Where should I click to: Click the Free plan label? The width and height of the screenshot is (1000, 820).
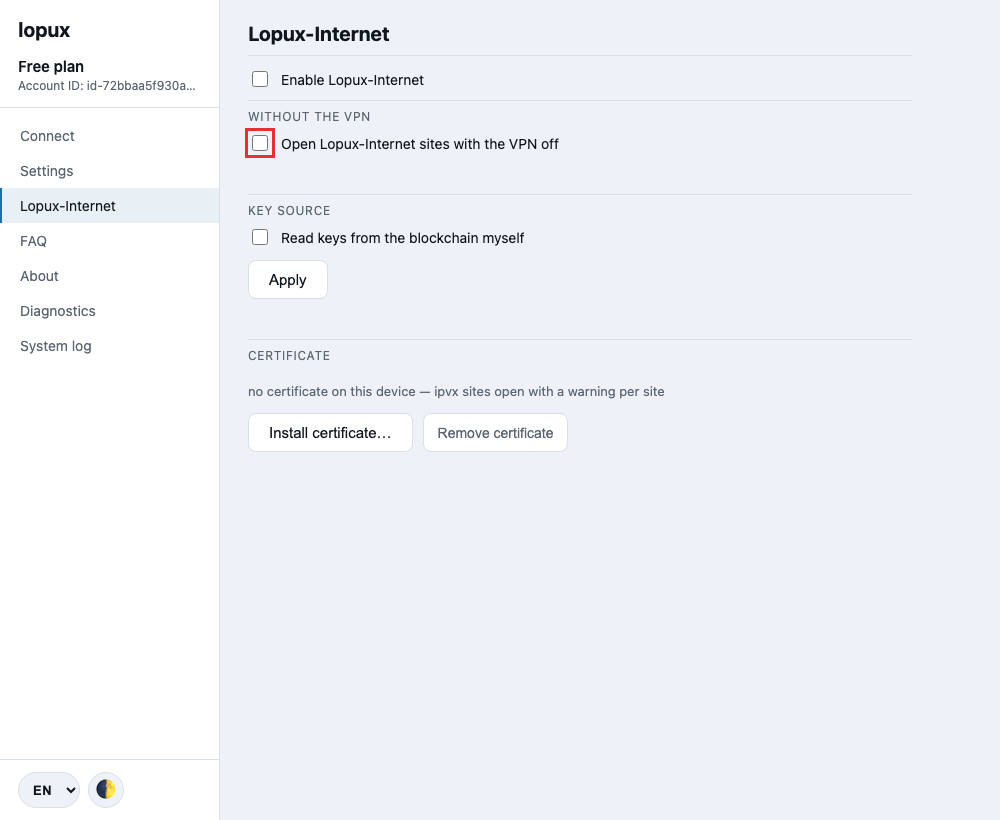click(x=51, y=66)
